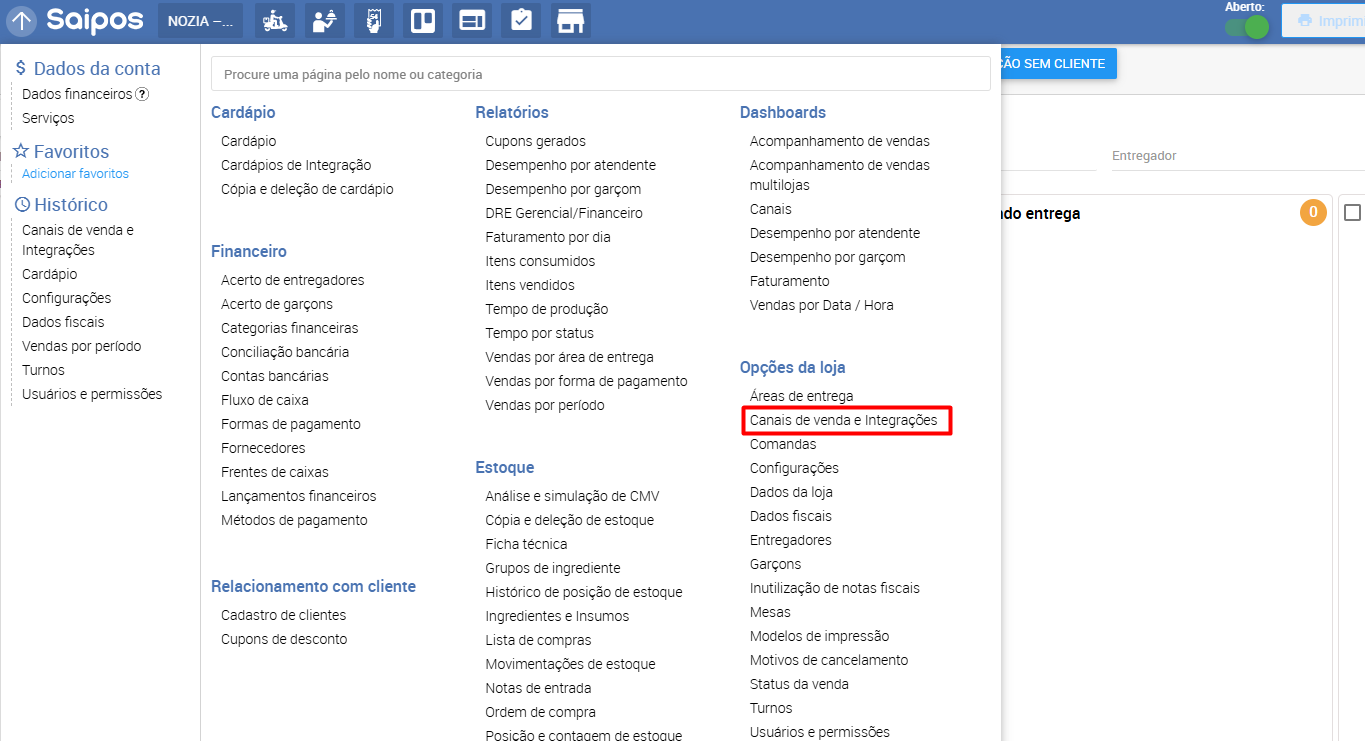Open the delivery scooter icon in top bar
Image resolution: width=1365 pixels, height=741 pixels.
[275, 21]
